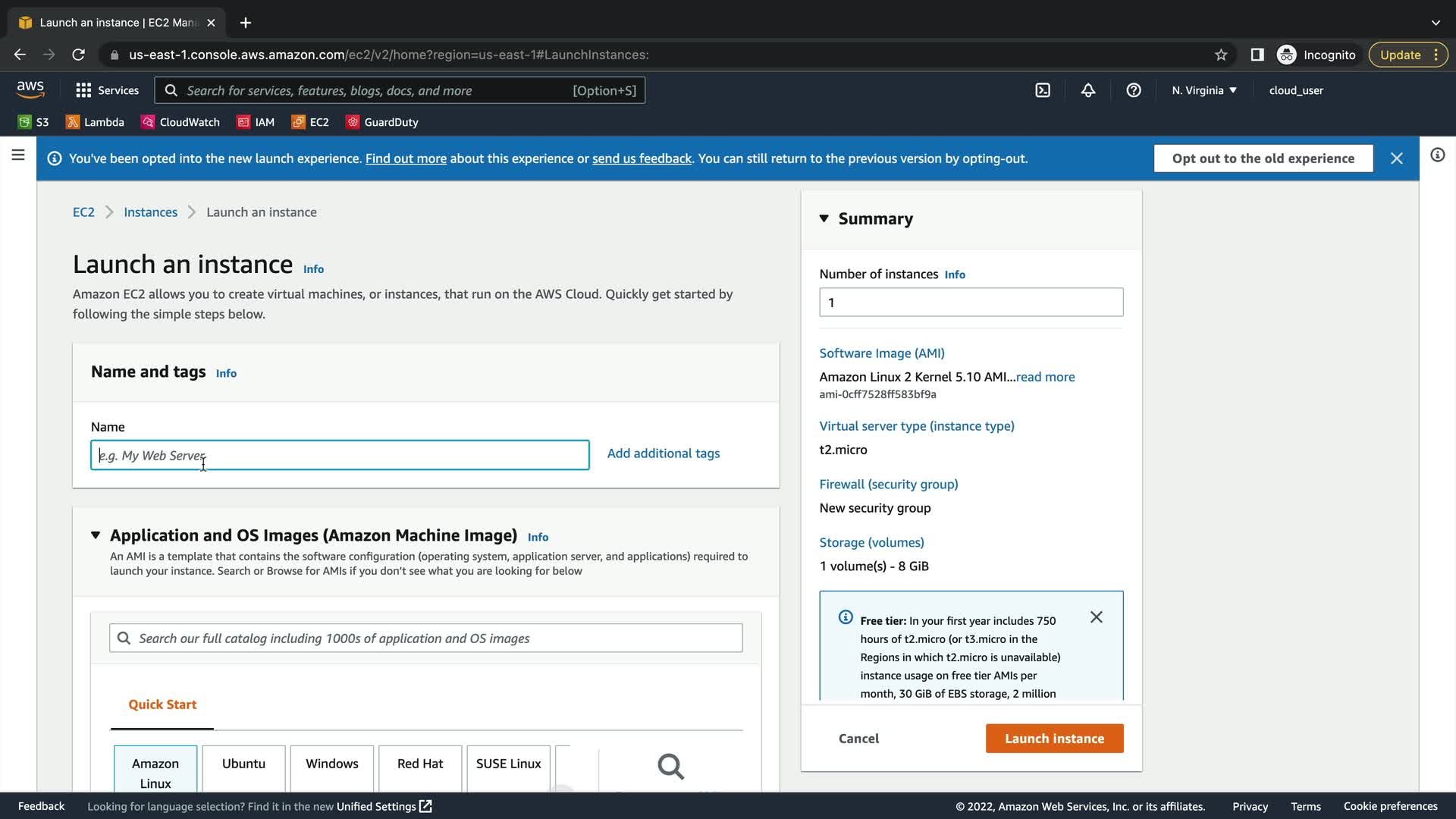1456x819 pixels.
Task: Close the blue new experience banner
Action: (x=1396, y=158)
